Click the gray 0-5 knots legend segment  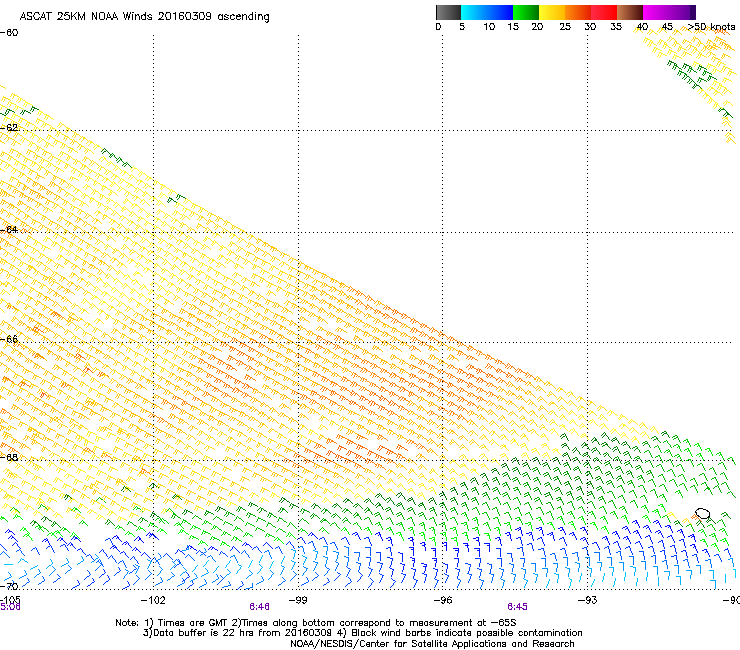448,12
